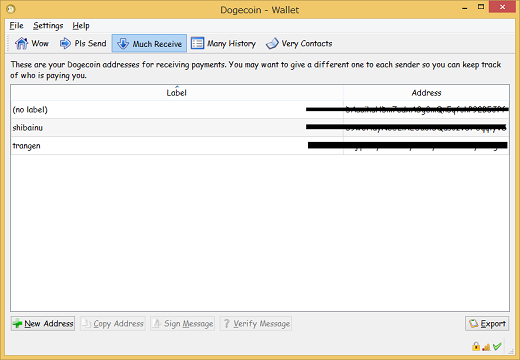Image resolution: width=520 pixels, height=360 pixels.
Task: Open the Settings menu
Action: [x=48, y=26]
